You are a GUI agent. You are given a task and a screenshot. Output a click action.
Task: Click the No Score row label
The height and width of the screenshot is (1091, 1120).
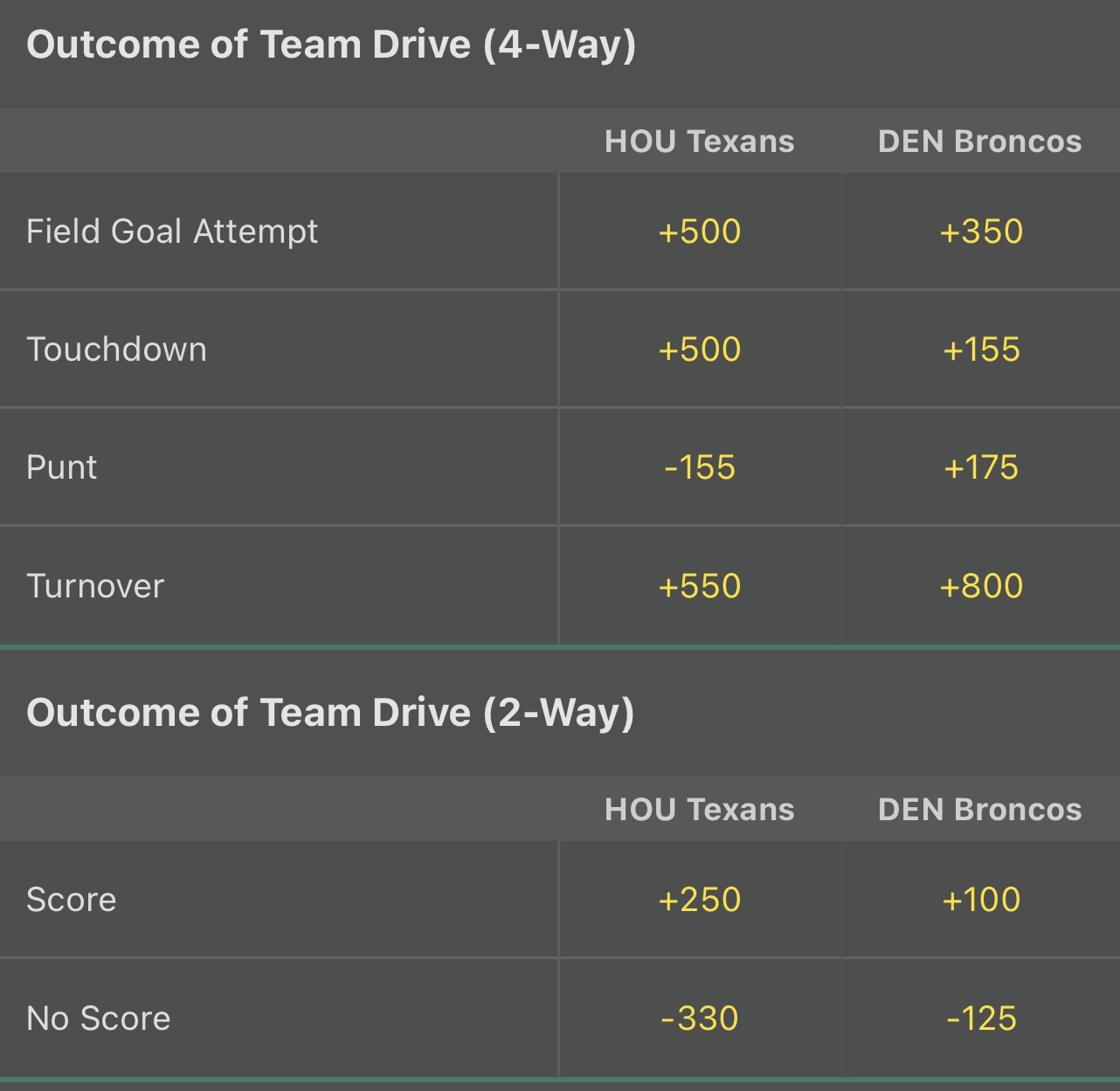(99, 1018)
